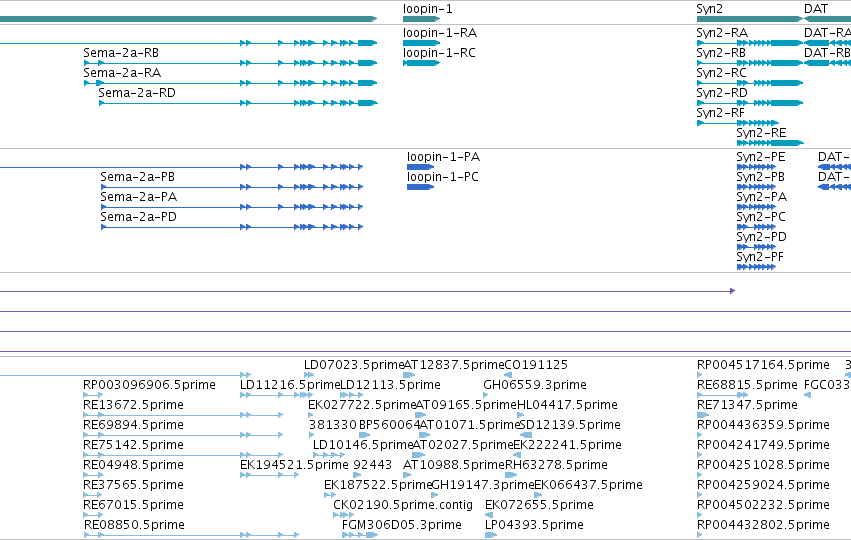Click transcript loopin-1-RC label
The height and width of the screenshot is (540, 851).
[x=439, y=53]
